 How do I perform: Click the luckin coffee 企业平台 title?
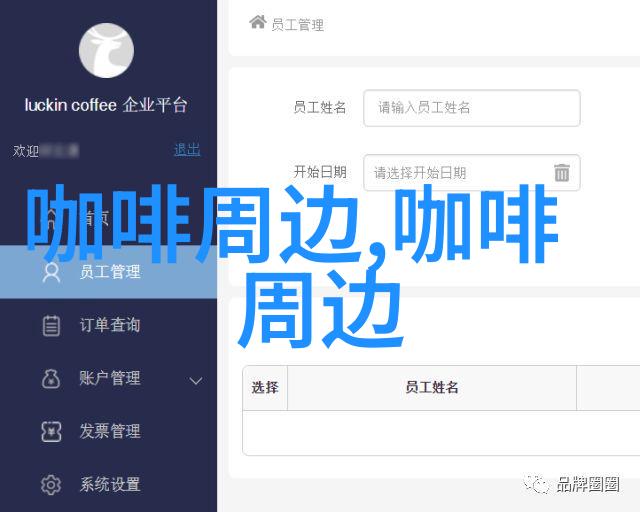tap(106, 105)
